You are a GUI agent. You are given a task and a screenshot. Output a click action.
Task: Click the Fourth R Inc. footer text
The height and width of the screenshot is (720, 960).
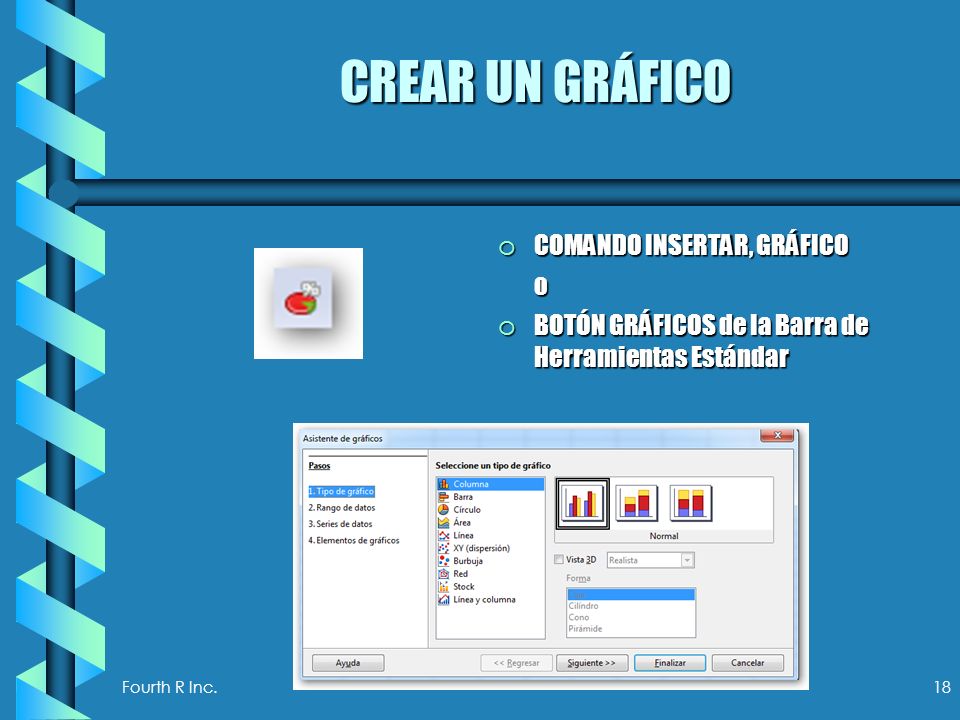tap(170, 687)
